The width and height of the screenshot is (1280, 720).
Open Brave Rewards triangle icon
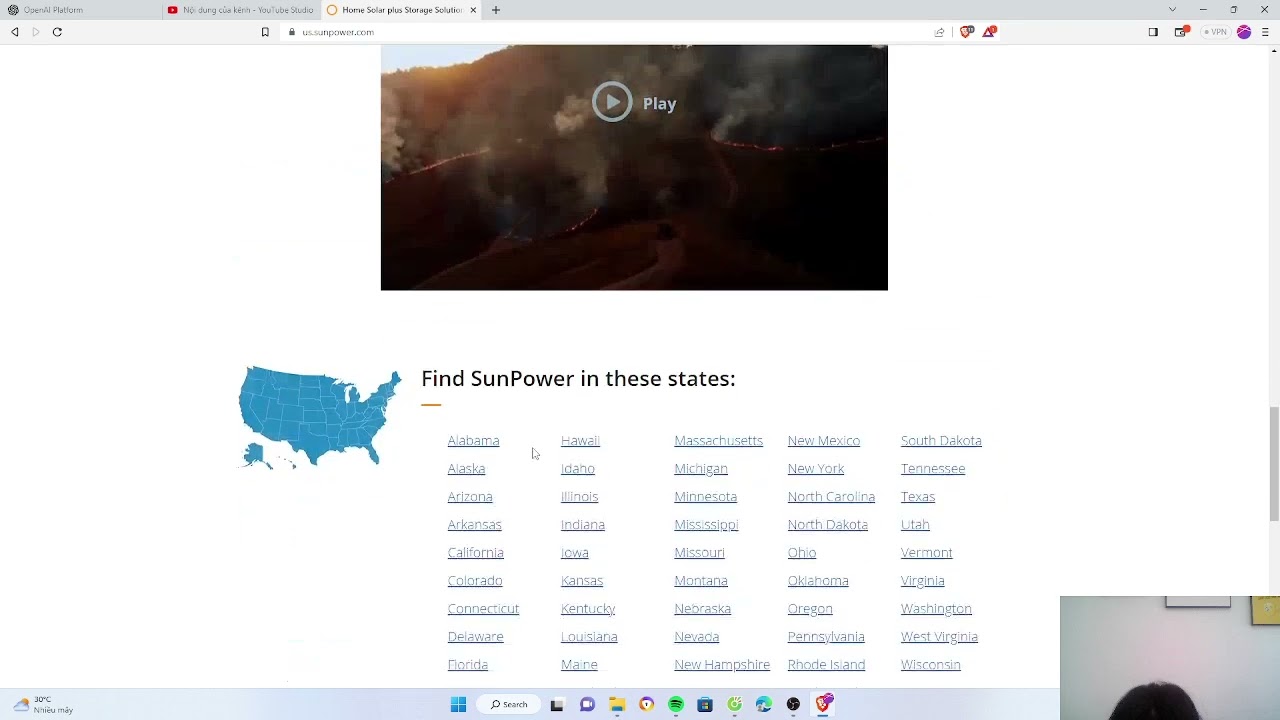pos(989,32)
